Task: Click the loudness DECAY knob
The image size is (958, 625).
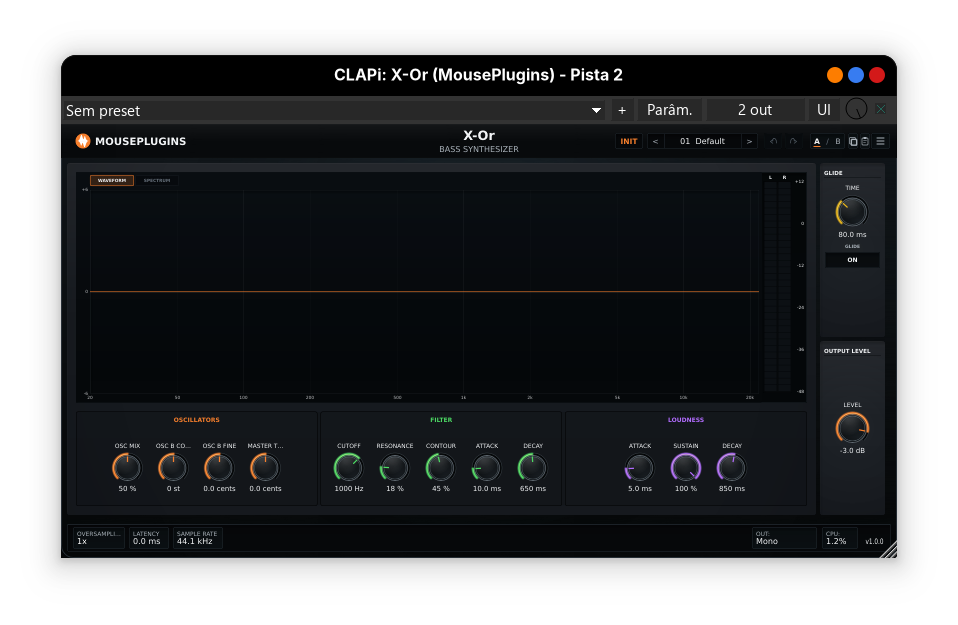Action: 731,468
